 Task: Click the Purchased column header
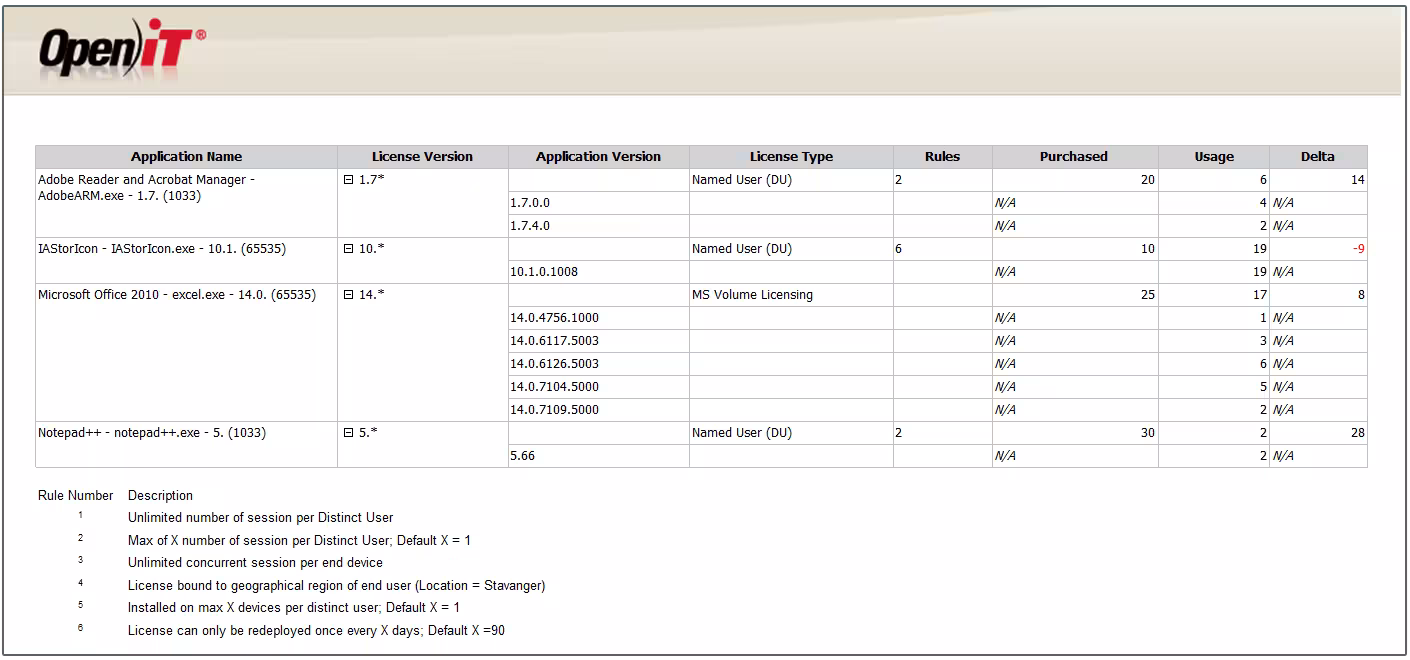click(x=1074, y=157)
